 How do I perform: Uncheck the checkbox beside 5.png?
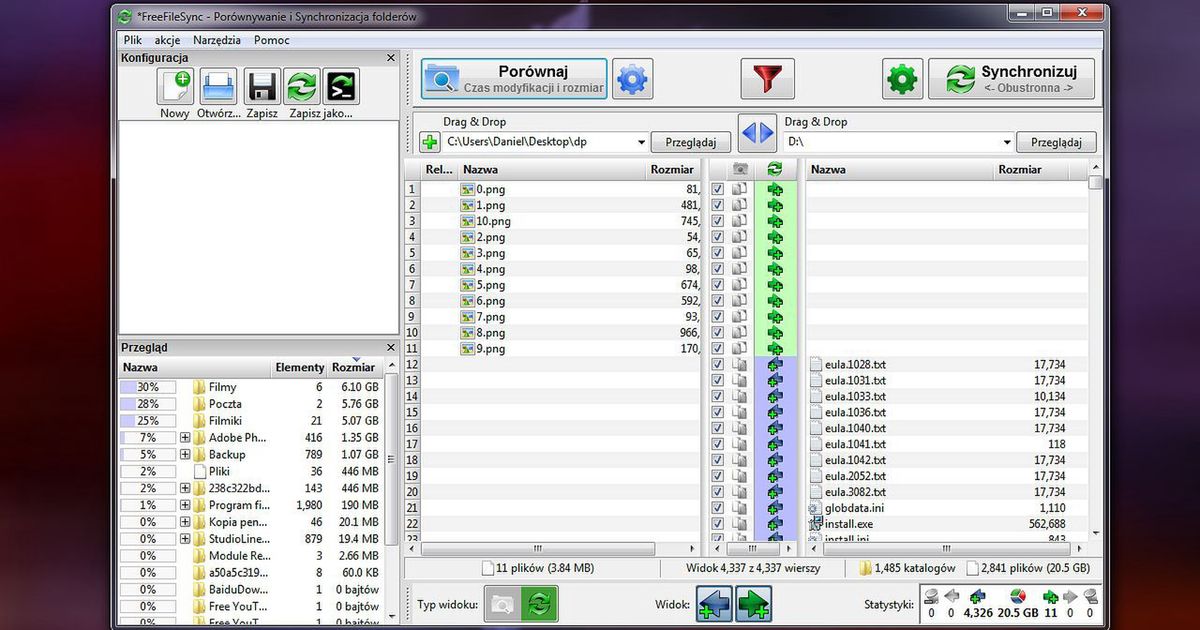point(717,285)
